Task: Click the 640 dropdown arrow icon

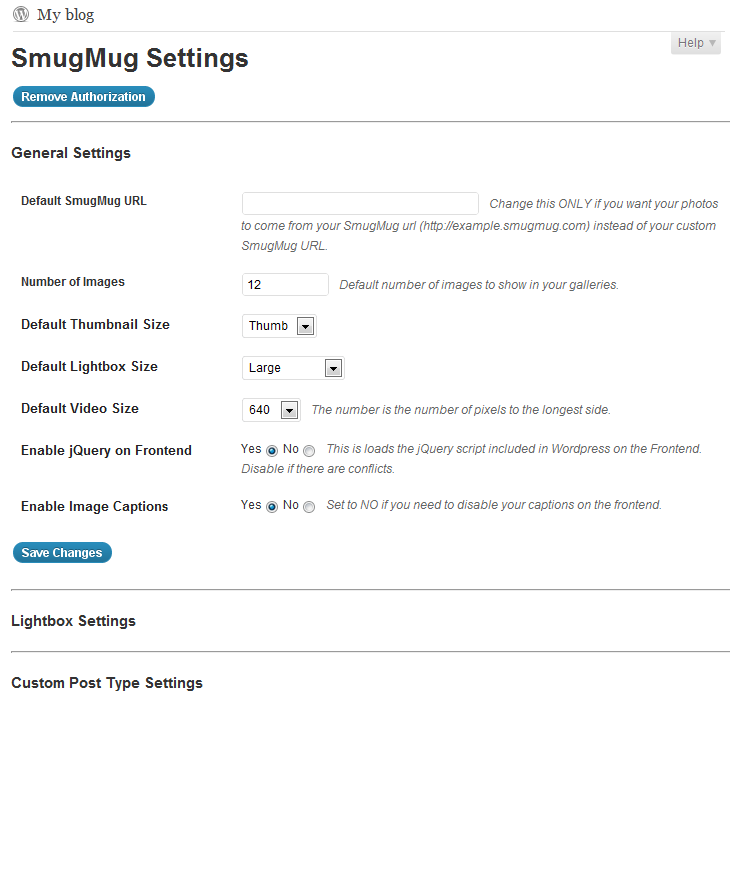Action: point(289,410)
